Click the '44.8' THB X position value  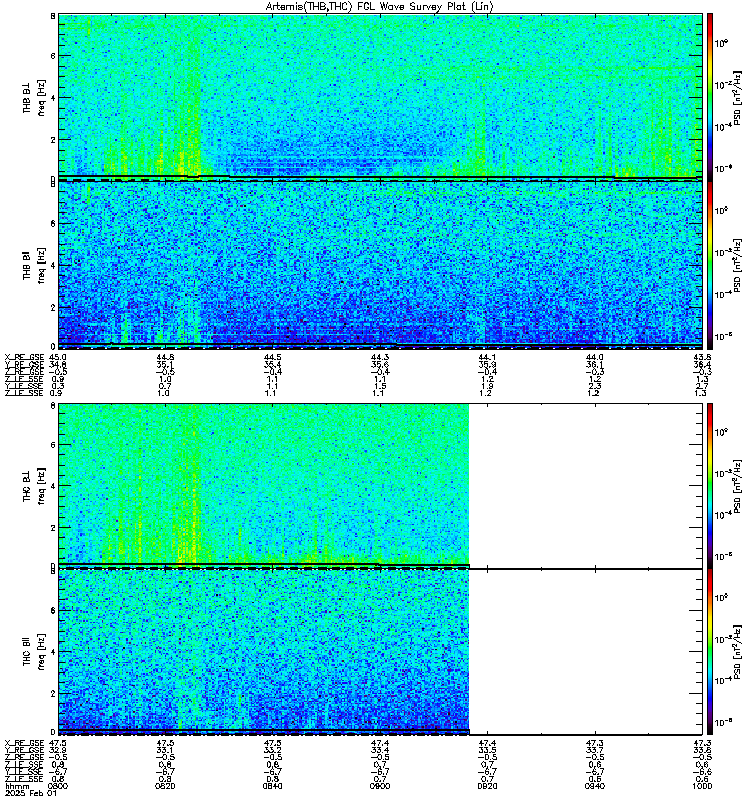coord(165,357)
